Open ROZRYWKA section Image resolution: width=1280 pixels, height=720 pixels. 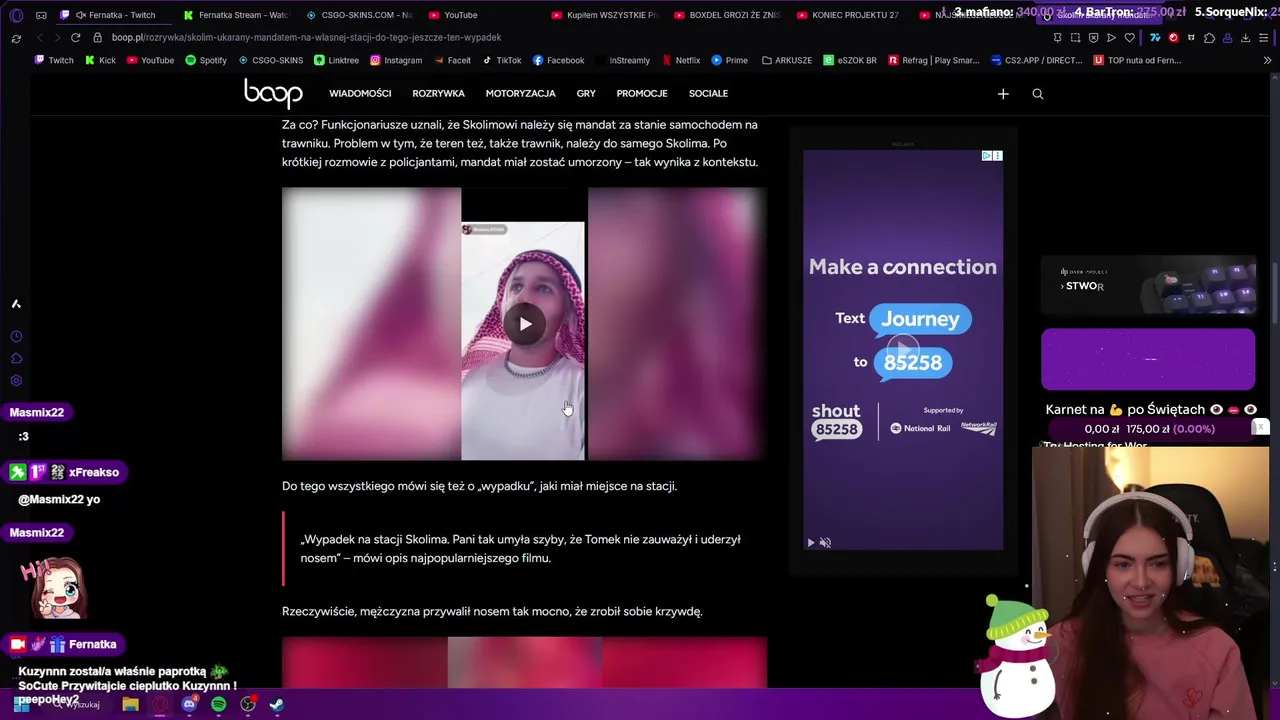click(438, 94)
